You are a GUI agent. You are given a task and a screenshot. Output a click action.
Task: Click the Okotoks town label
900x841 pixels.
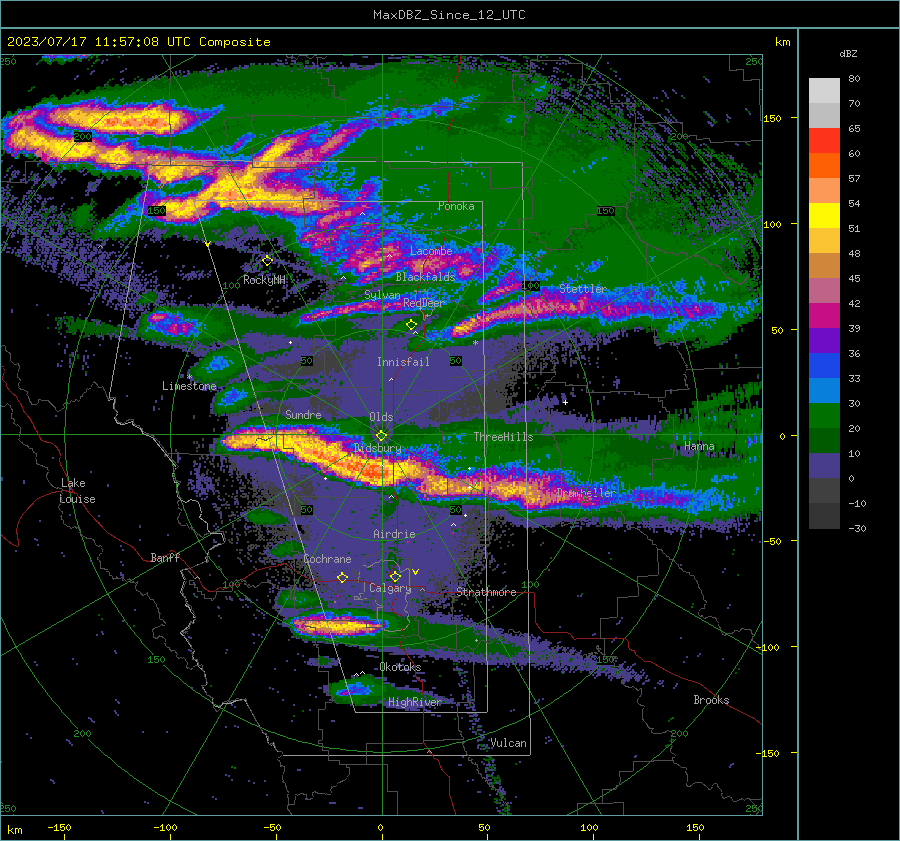(400, 667)
